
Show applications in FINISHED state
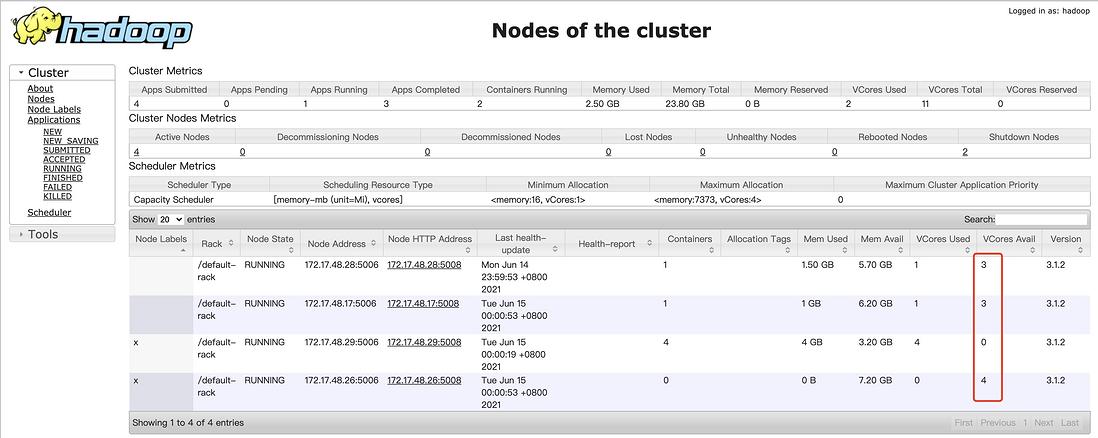pyautogui.click(x=63, y=178)
